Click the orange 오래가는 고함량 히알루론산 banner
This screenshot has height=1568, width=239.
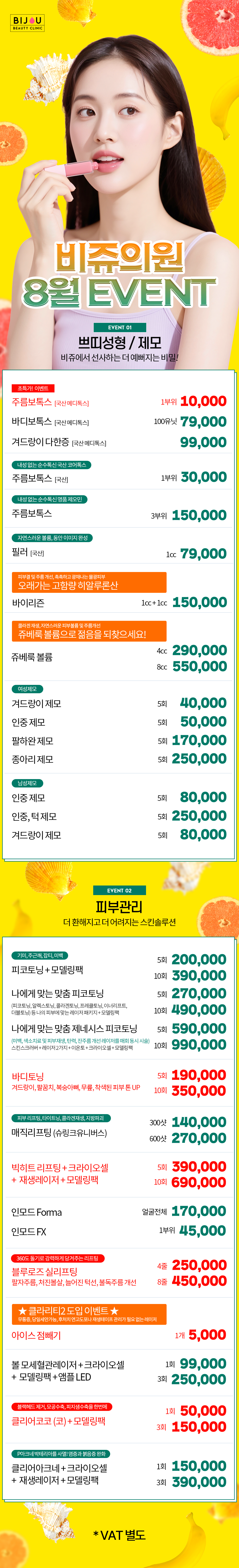[89, 582]
